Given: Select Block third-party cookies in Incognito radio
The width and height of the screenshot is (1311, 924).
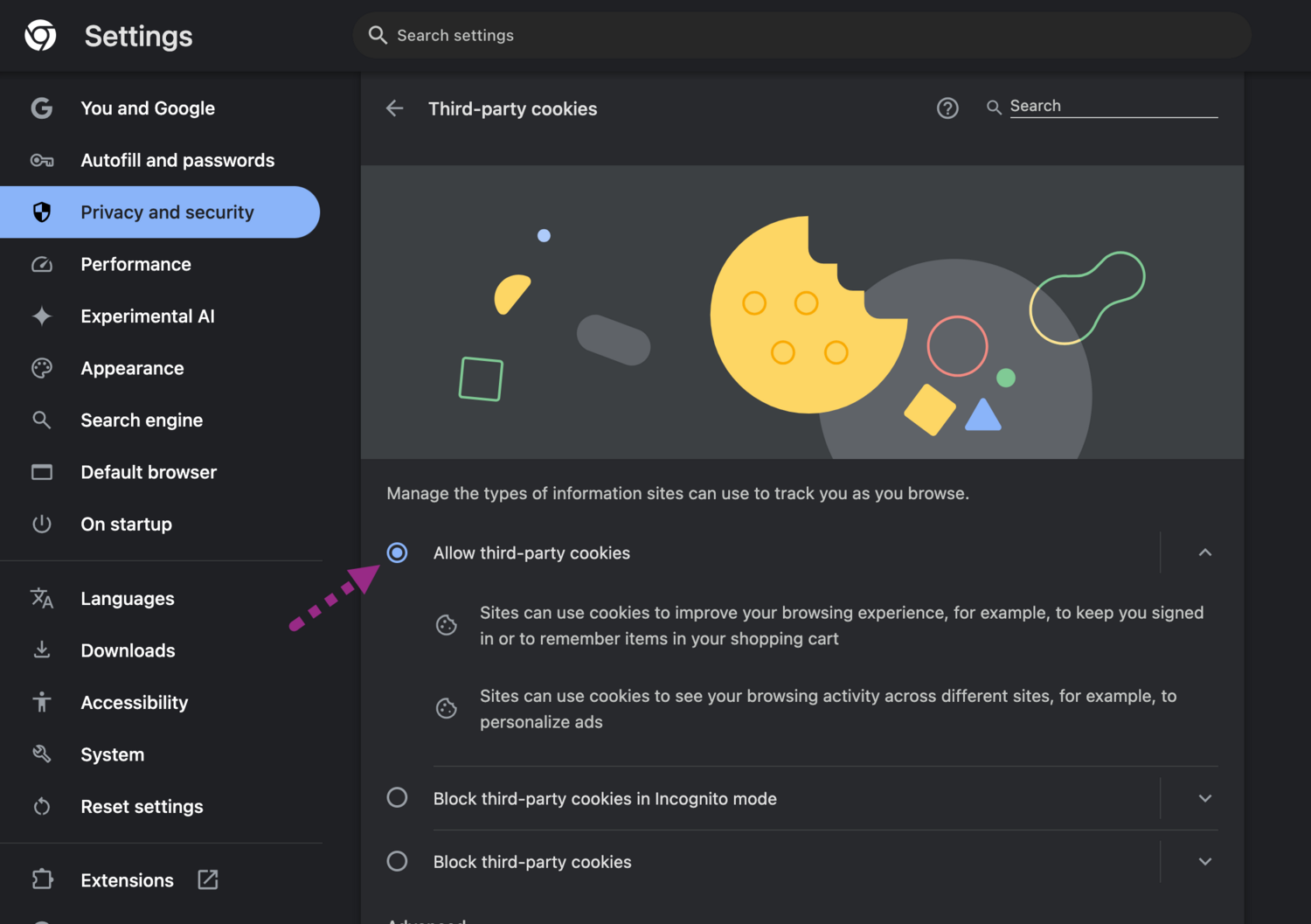Looking at the screenshot, I should [x=398, y=798].
